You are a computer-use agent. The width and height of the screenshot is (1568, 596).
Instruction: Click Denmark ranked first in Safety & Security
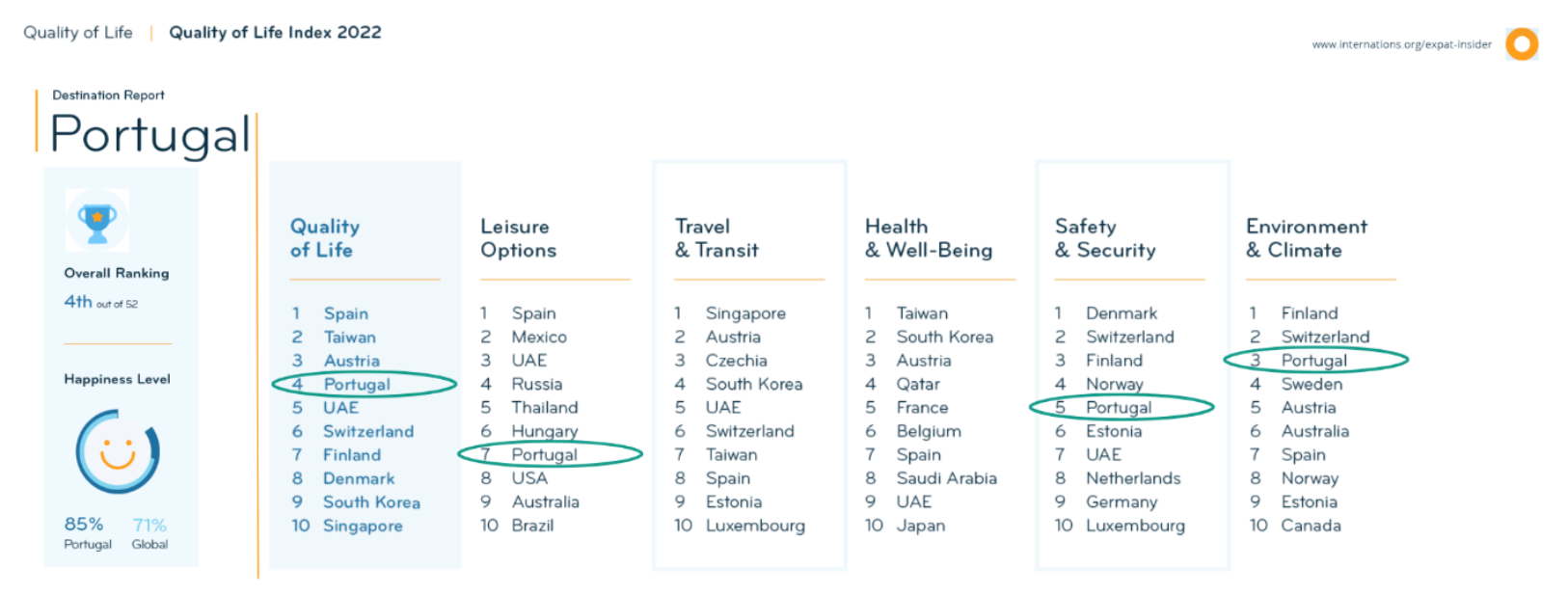pyautogui.click(x=1122, y=313)
